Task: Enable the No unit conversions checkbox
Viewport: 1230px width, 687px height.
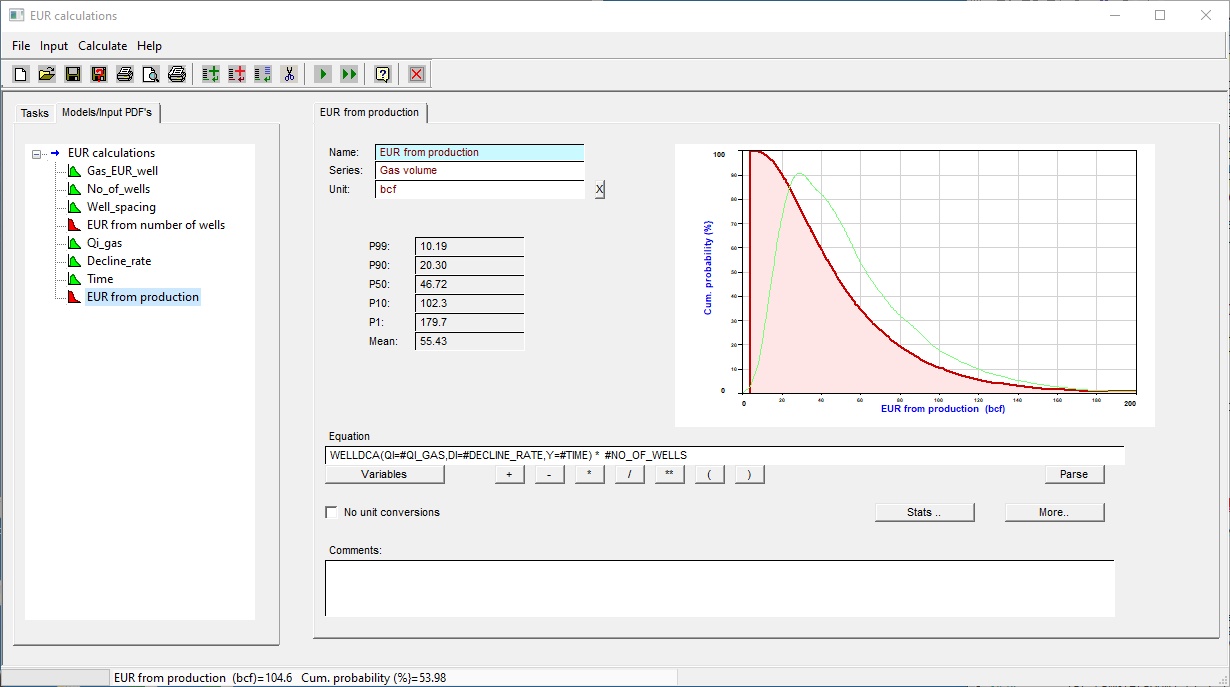Action: point(332,512)
